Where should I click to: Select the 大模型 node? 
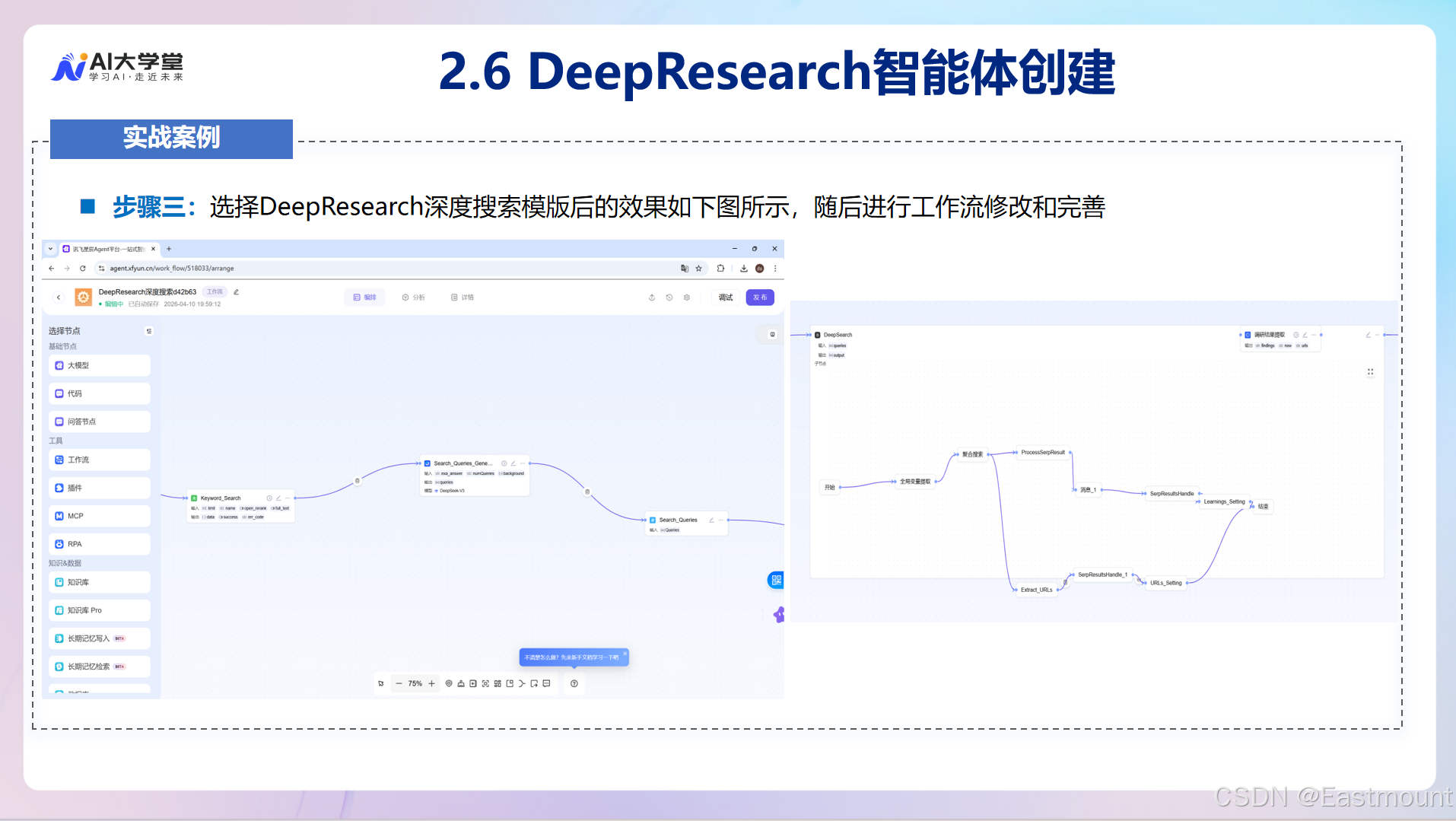(x=100, y=366)
